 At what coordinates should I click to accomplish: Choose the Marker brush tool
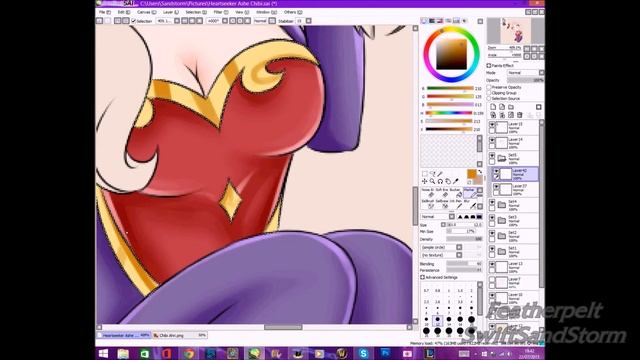(469, 193)
